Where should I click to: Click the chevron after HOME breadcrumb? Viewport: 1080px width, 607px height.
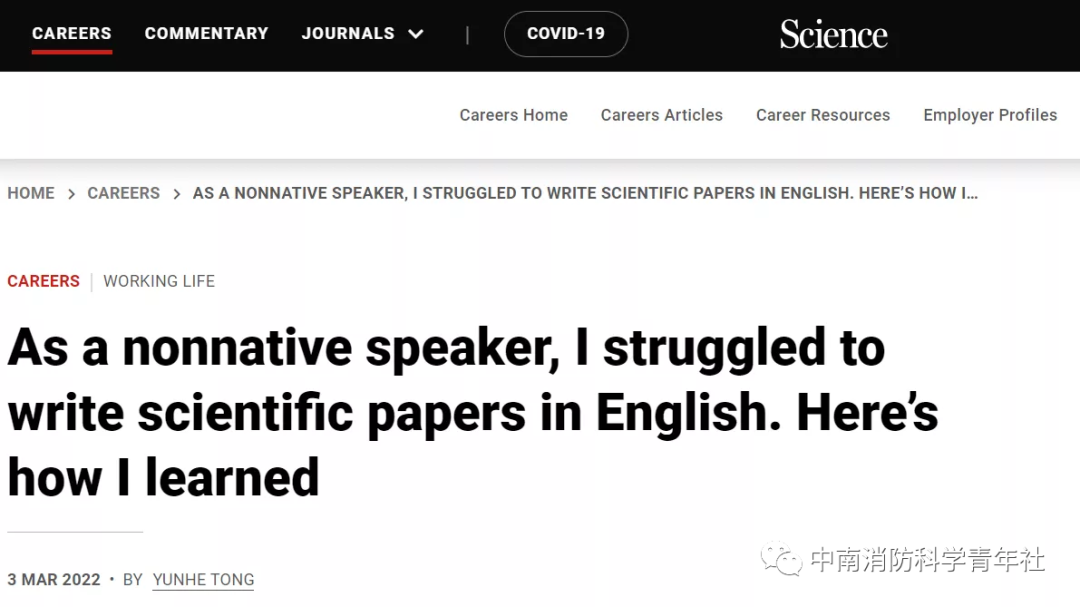(71, 194)
